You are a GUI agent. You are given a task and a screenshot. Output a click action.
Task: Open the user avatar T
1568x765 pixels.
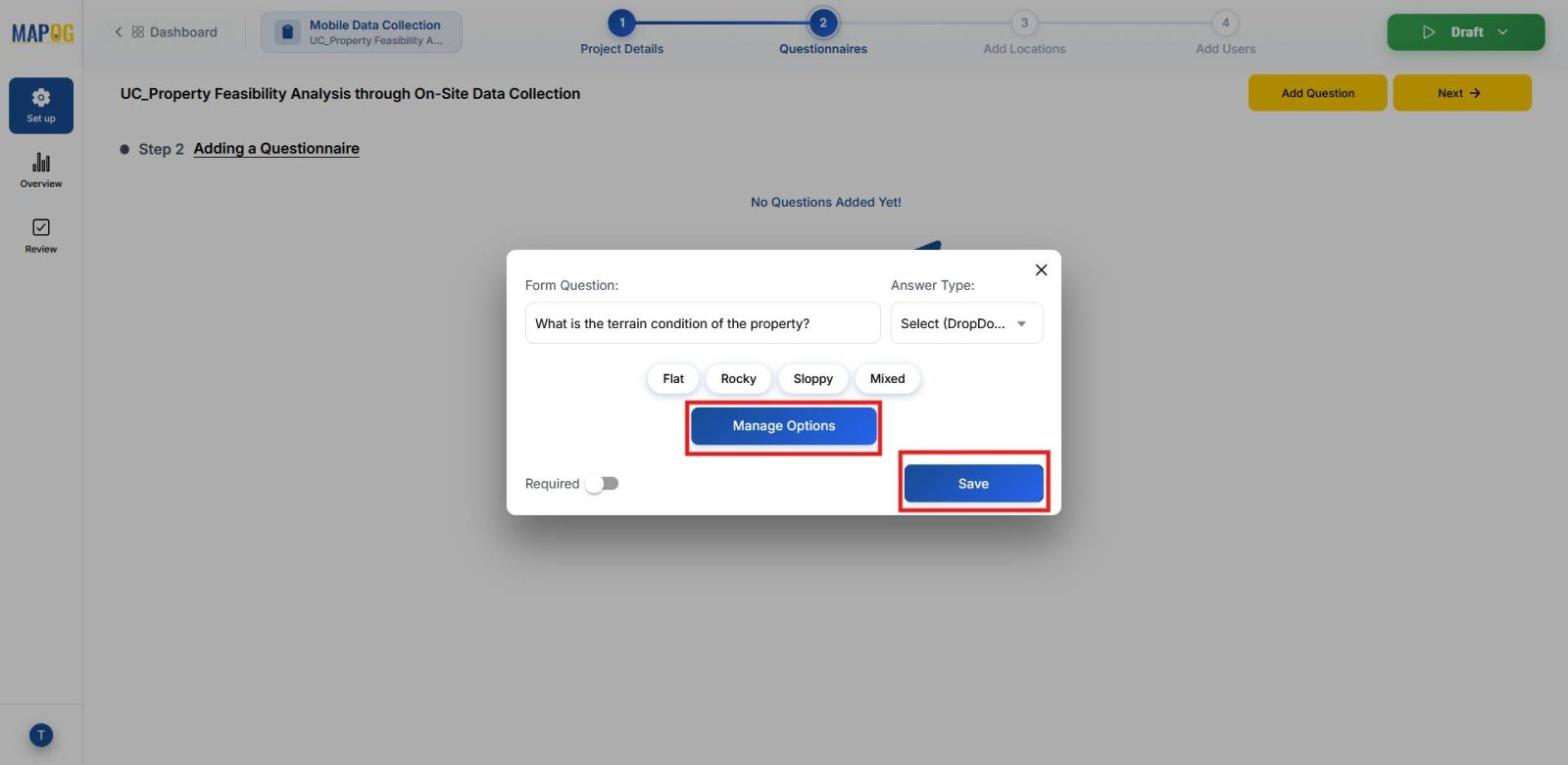[x=41, y=736]
